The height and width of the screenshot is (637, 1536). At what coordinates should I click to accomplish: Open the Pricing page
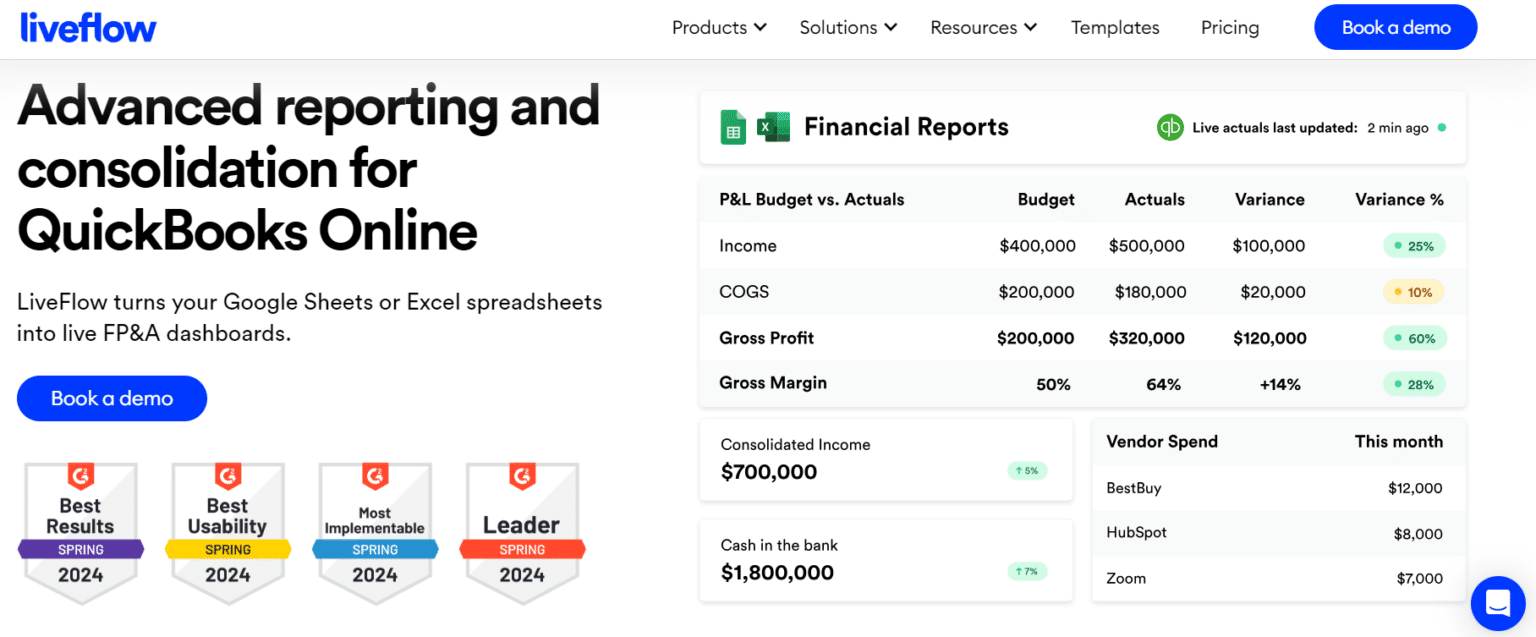pos(1230,28)
